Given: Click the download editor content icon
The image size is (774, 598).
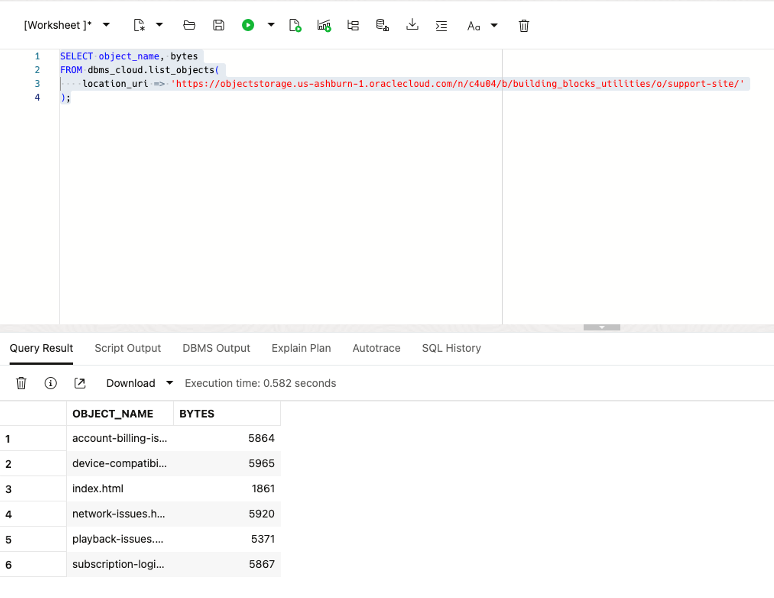Looking at the screenshot, I should (412, 25).
